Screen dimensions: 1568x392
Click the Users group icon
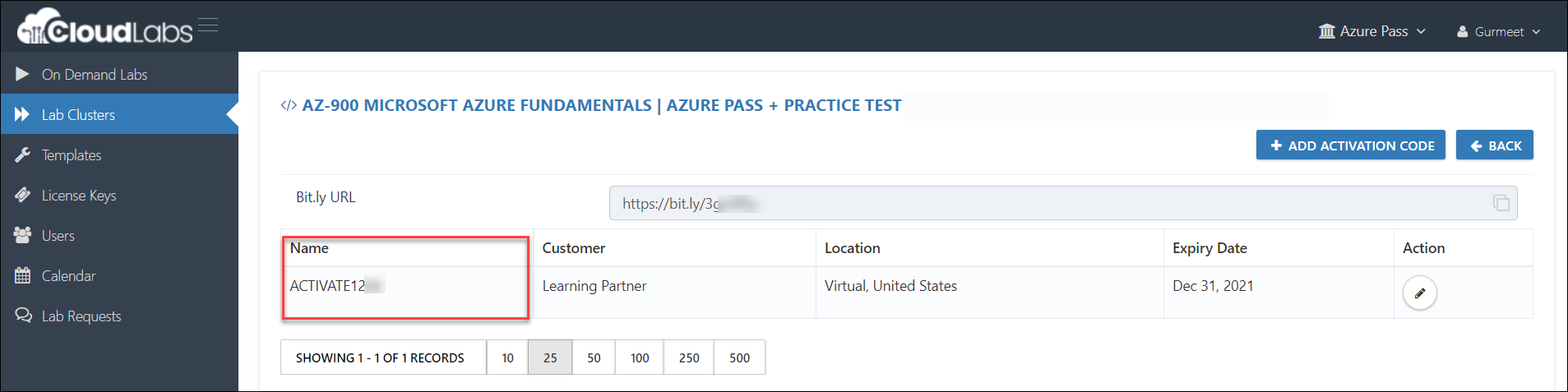(22, 235)
